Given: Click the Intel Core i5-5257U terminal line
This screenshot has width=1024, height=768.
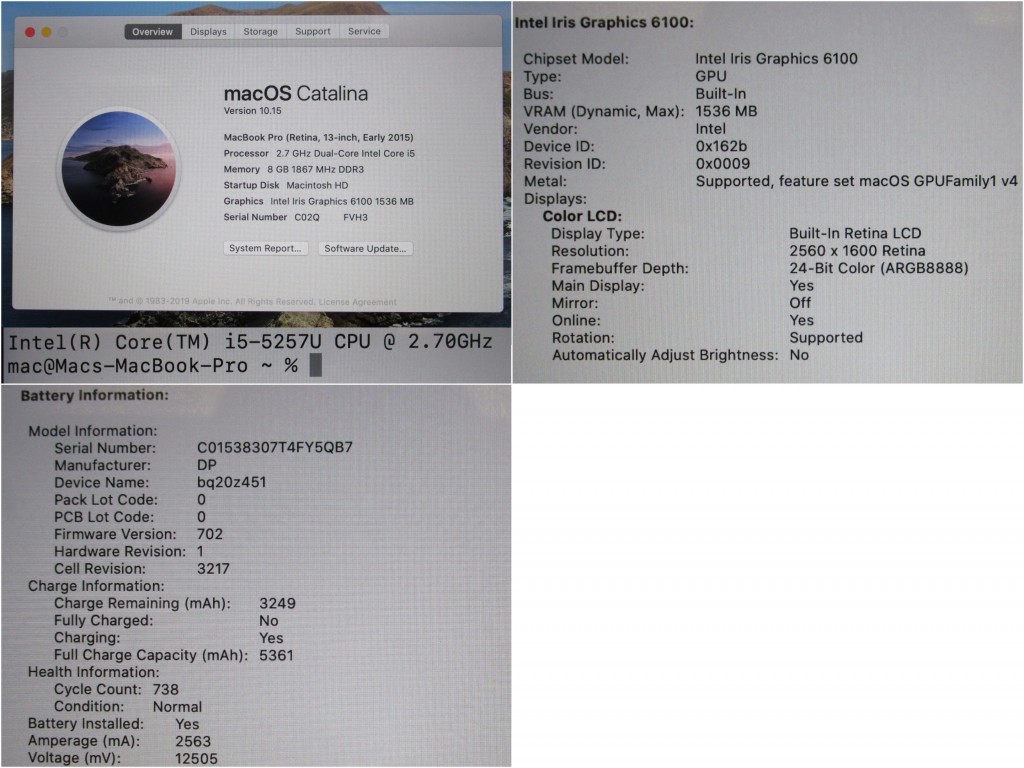Looking at the screenshot, I should pyautogui.click(x=250, y=342).
